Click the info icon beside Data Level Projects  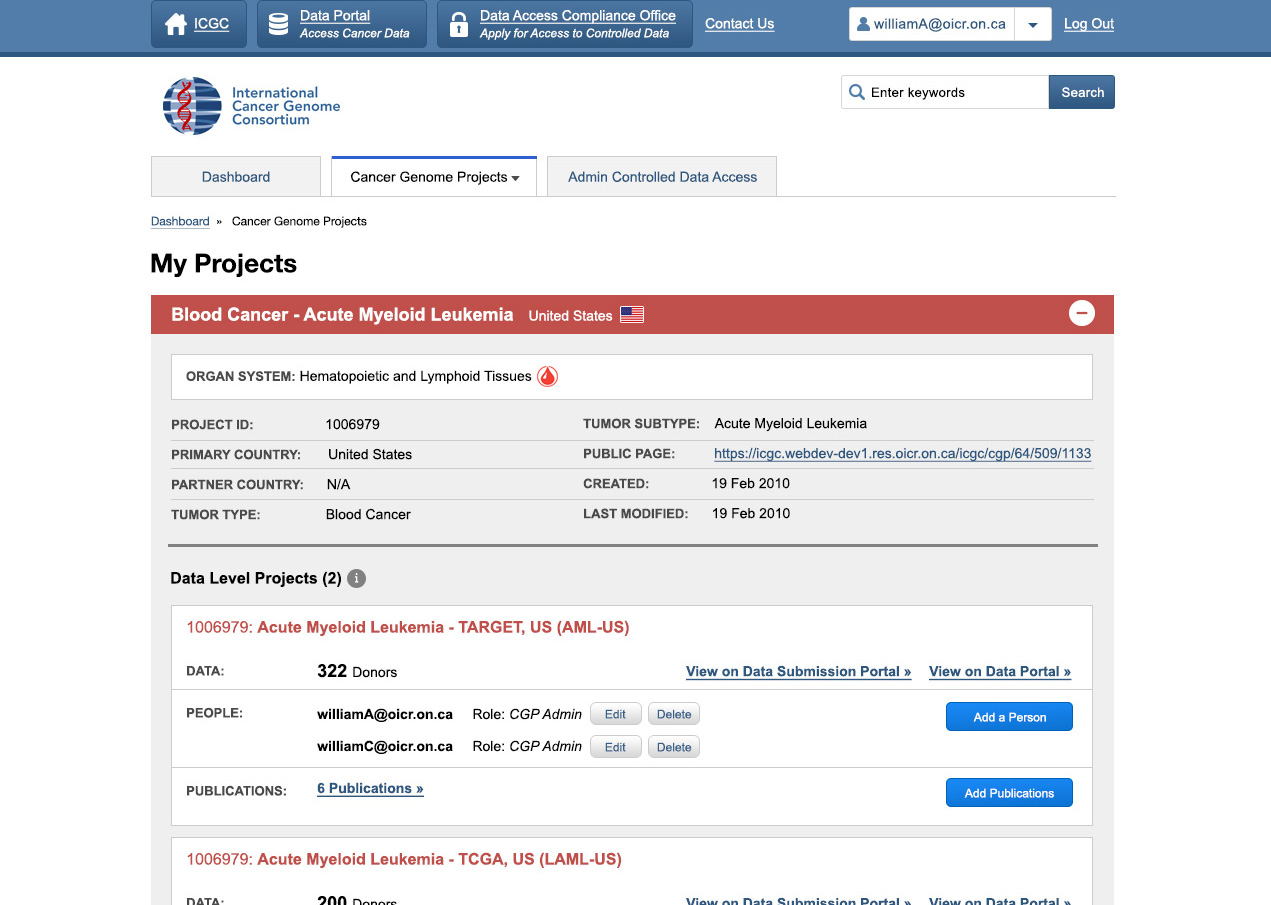pyautogui.click(x=356, y=578)
